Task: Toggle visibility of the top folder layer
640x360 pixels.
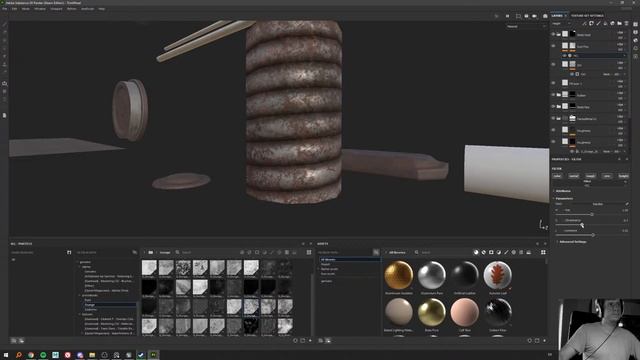Action: (x=553, y=35)
